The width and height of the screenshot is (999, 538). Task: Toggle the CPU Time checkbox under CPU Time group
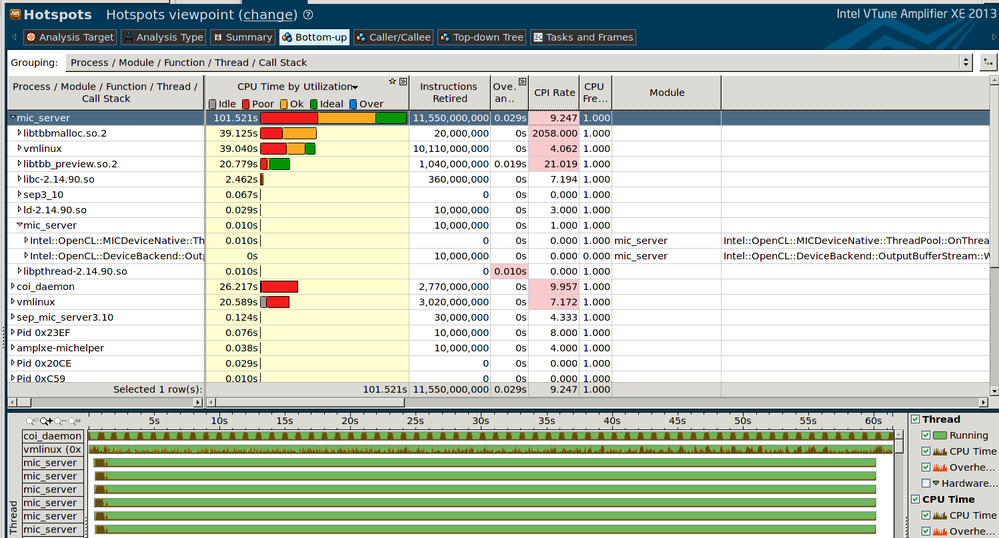pyautogui.click(x=926, y=515)
